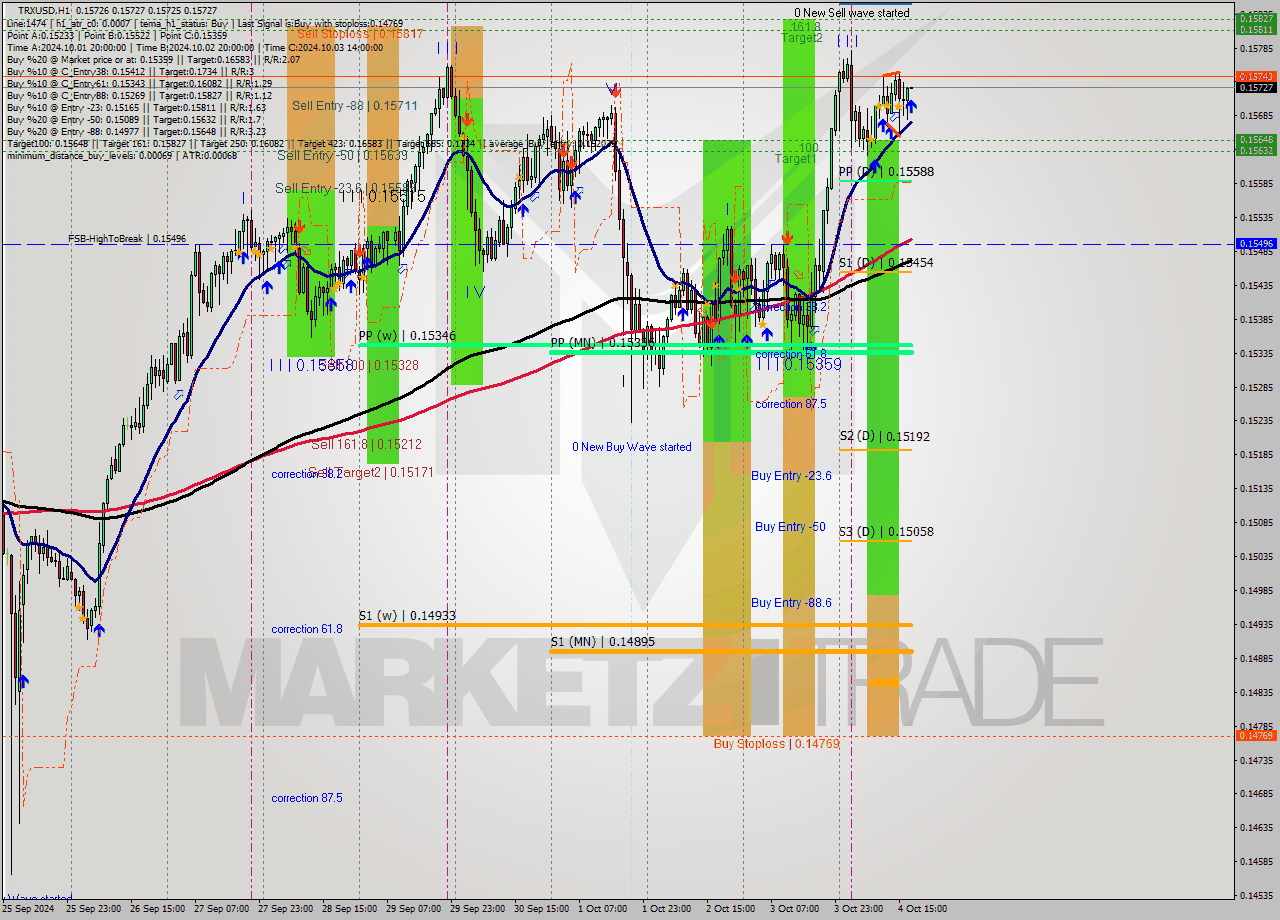Click the '1 Oct 07:00' time axis label
Image resolution: width=1280 pixels, height=920 pixels.
coord(602,909)
